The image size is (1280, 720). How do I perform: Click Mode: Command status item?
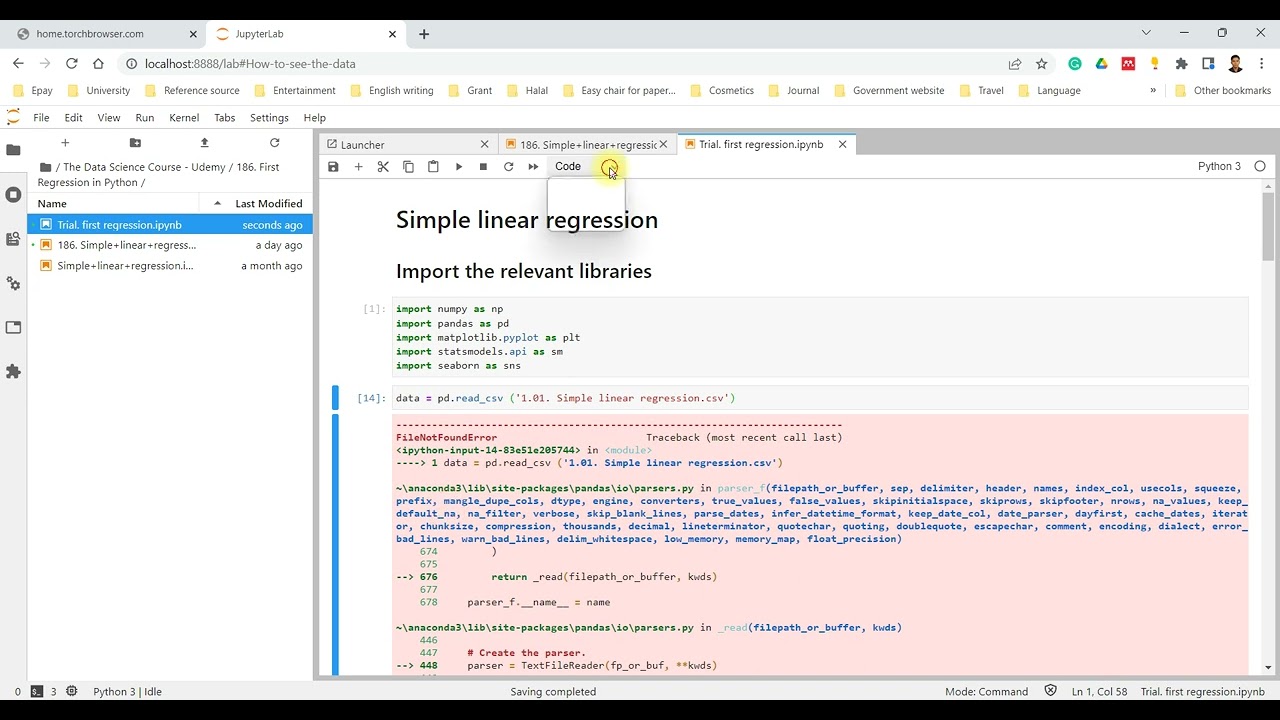tap(986, 692)
